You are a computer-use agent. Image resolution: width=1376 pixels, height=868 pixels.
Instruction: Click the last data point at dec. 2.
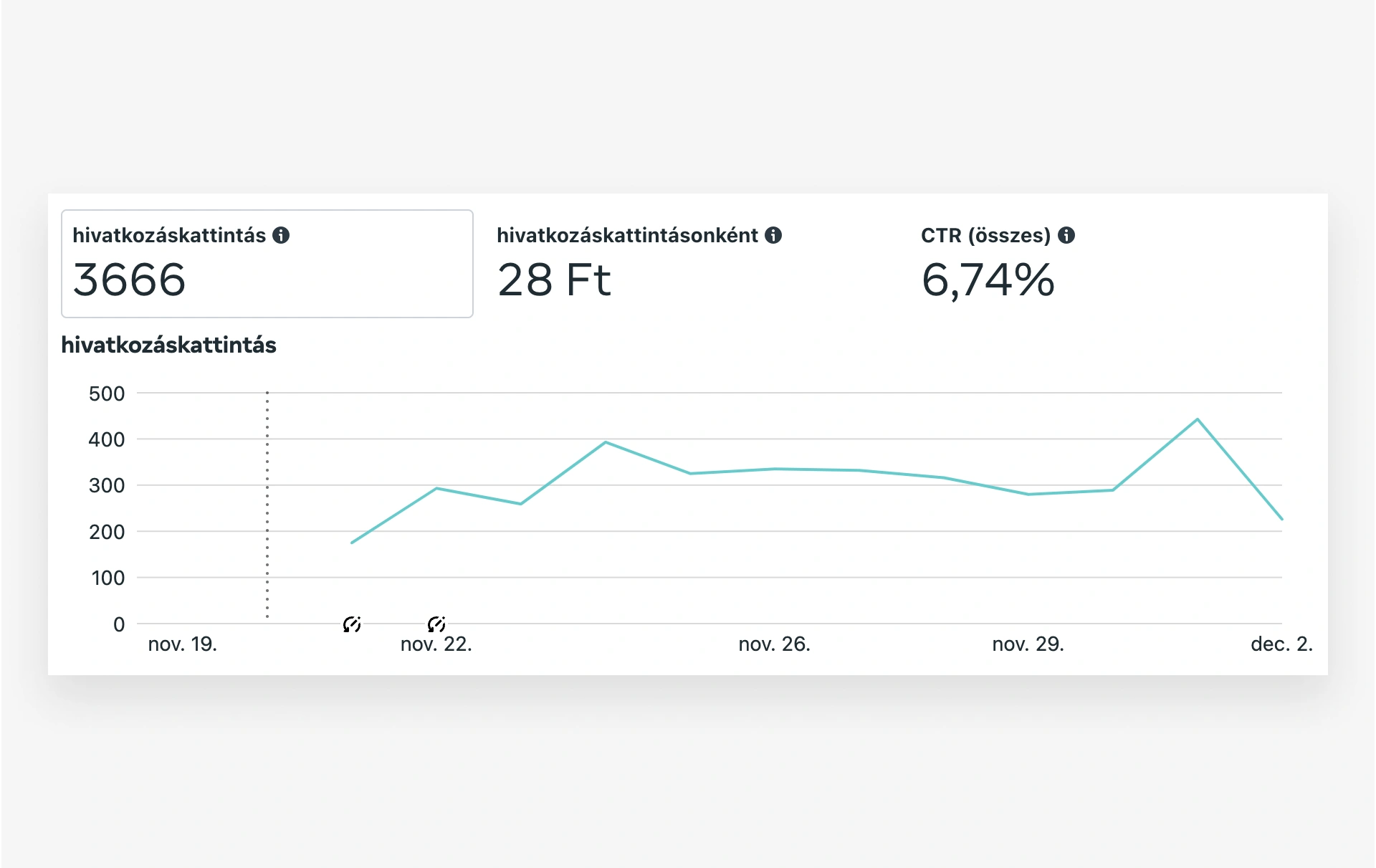pos(1281,518)
